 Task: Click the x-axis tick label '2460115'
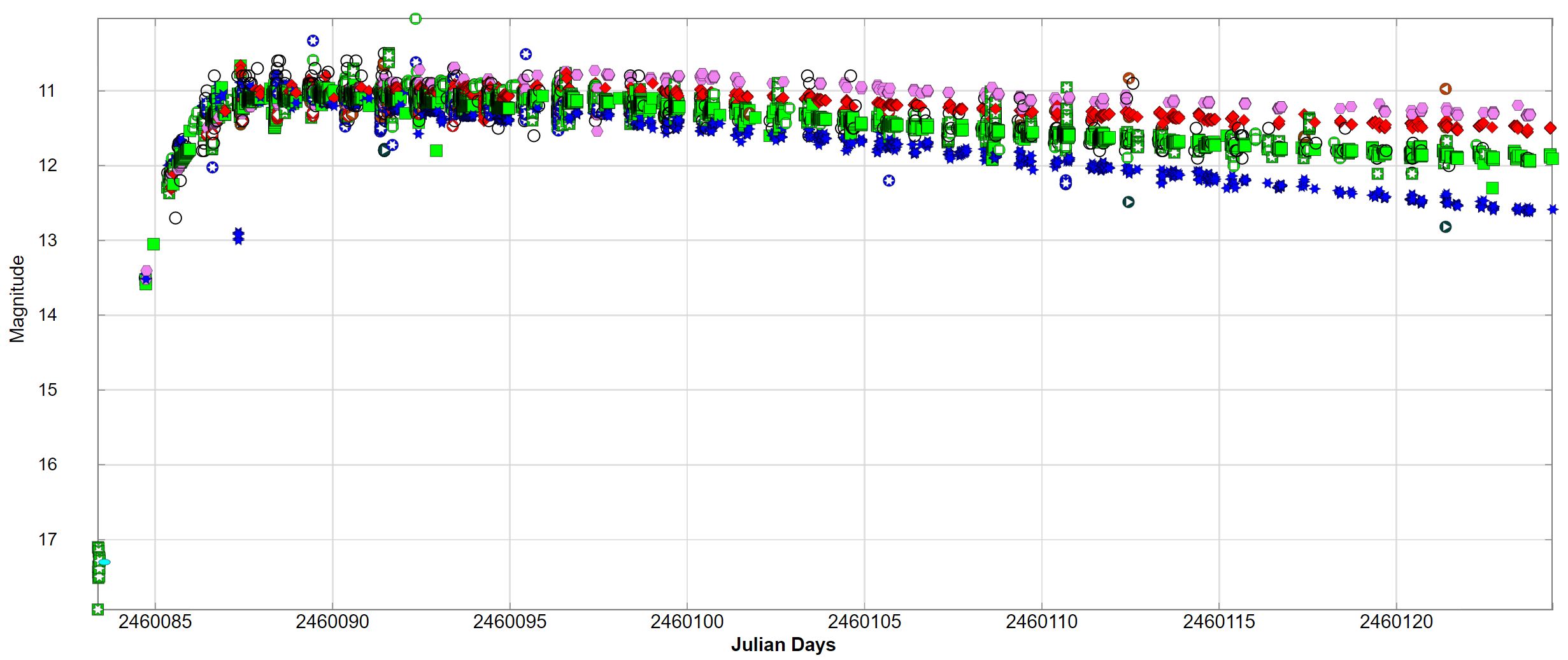(1218, 622)
